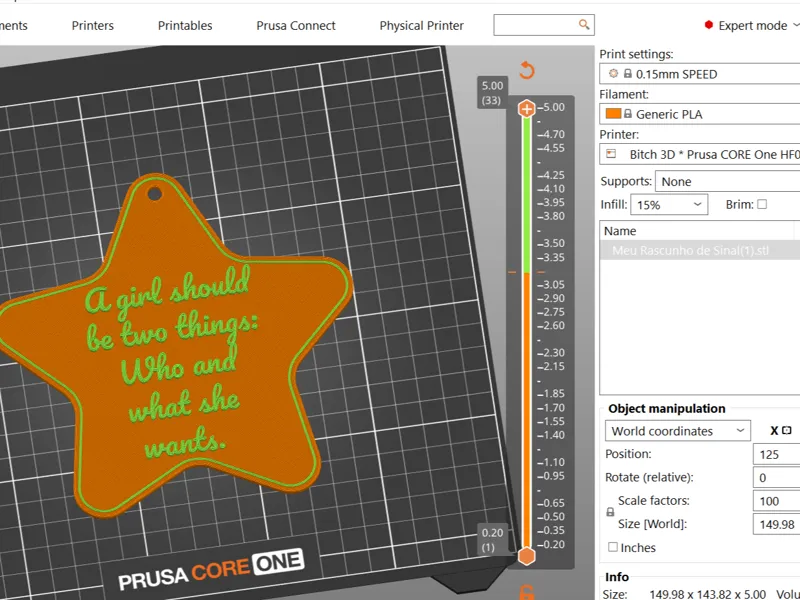800x600 pixels.
Task: Click the Position X value field
Action: pos(777,454)
